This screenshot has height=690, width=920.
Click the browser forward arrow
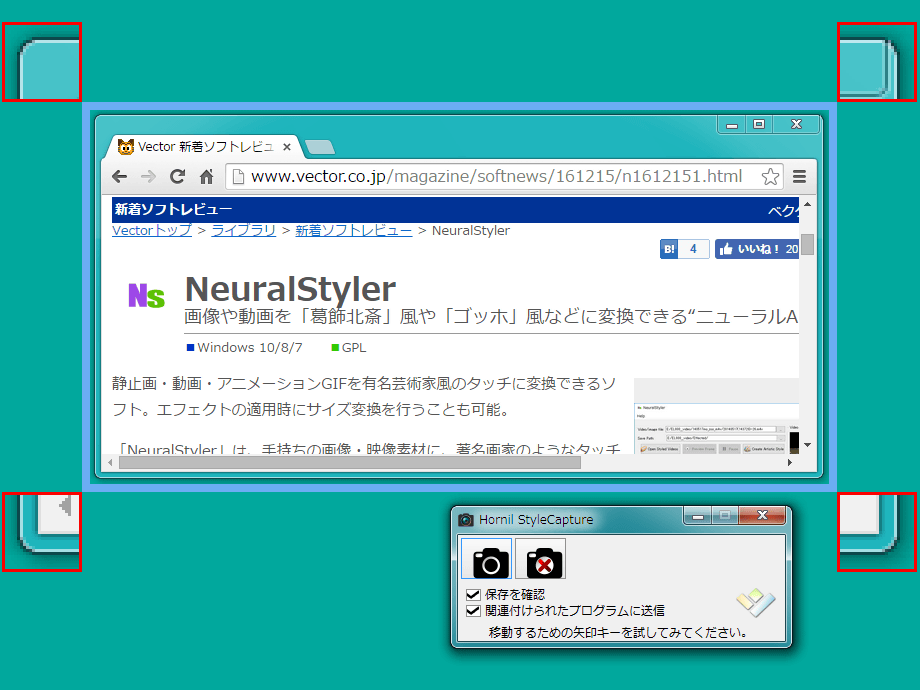coord(148,177)
